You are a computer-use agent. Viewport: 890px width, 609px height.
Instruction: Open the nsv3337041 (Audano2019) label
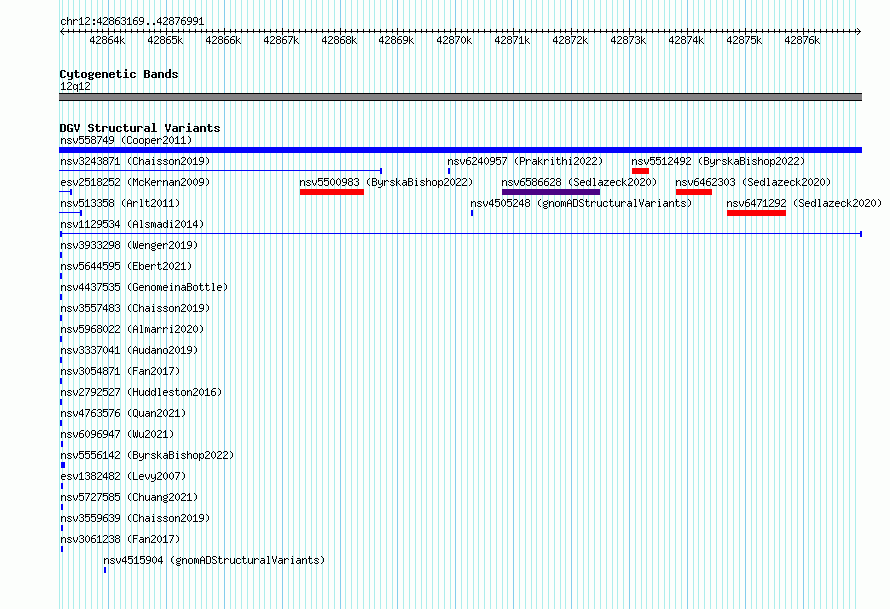pyautogui.click(x=129, y=350)
